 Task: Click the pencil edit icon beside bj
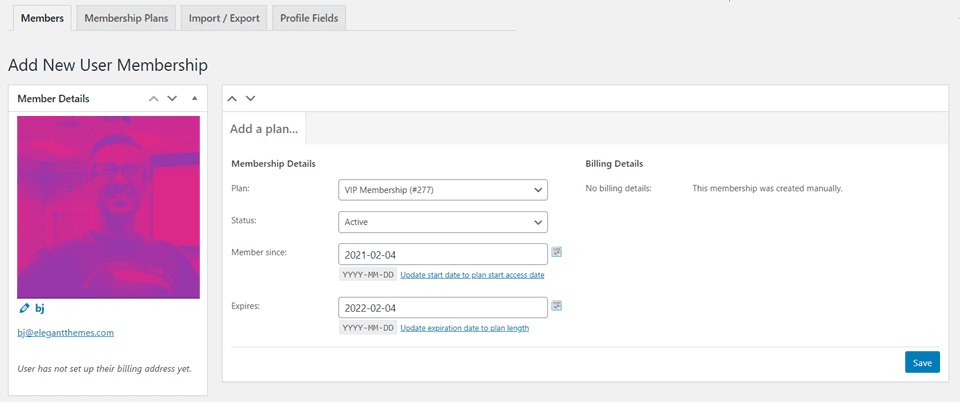coord(24,309)
